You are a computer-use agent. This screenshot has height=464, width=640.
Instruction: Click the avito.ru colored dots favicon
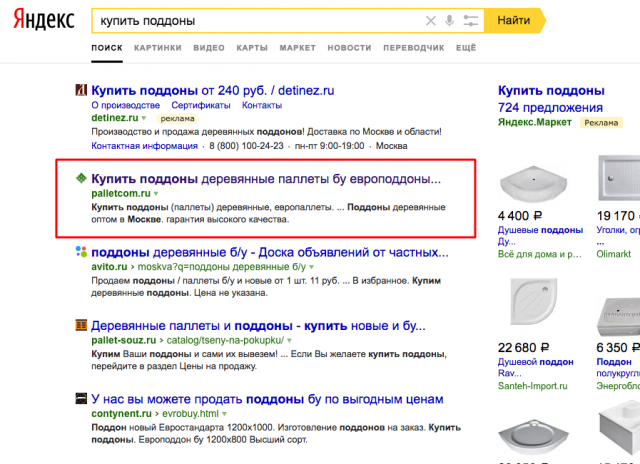coord(81,252)
